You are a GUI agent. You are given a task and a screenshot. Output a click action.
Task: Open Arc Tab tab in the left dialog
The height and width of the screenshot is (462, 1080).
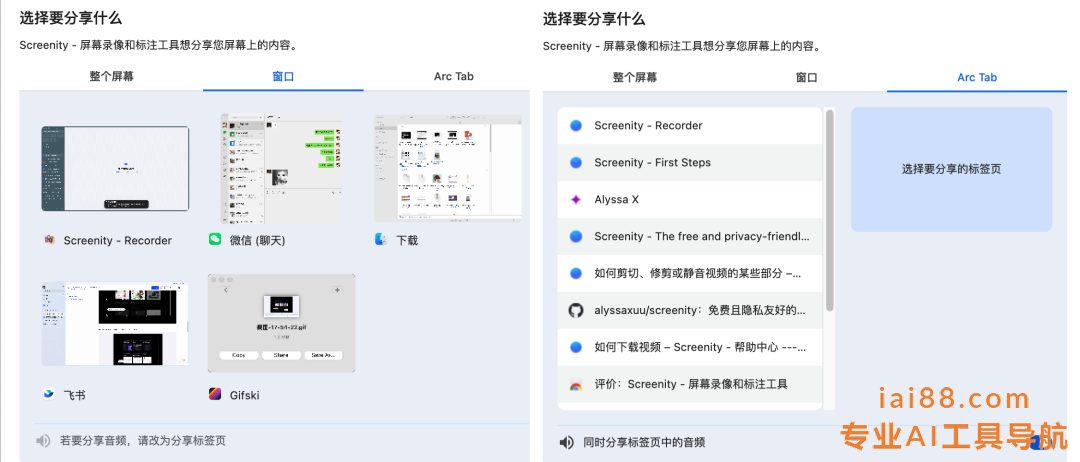[453, 76]
